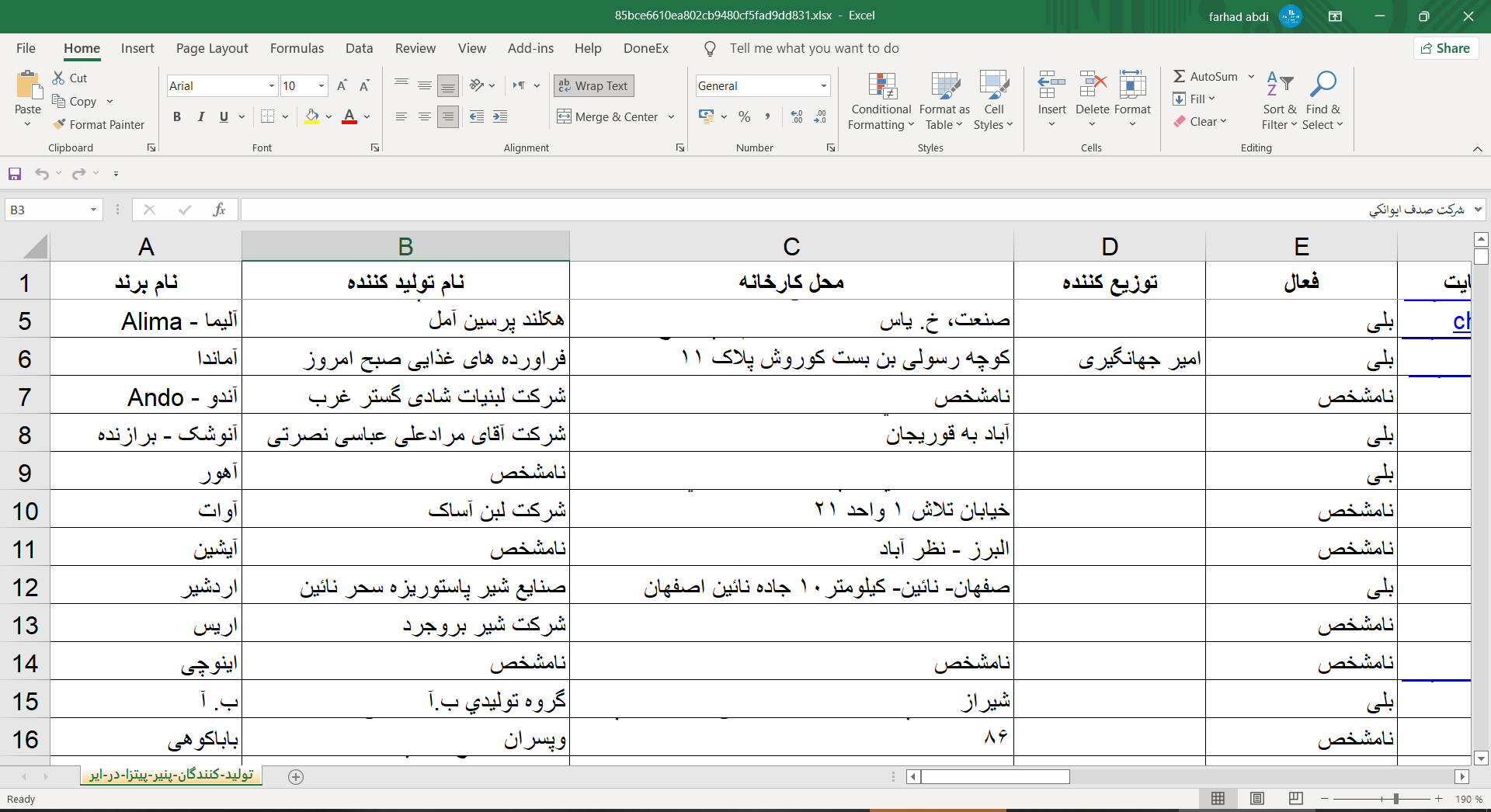Click the Insert Function fx icon
Screen dimensions: 1491x812
(219, 210)
